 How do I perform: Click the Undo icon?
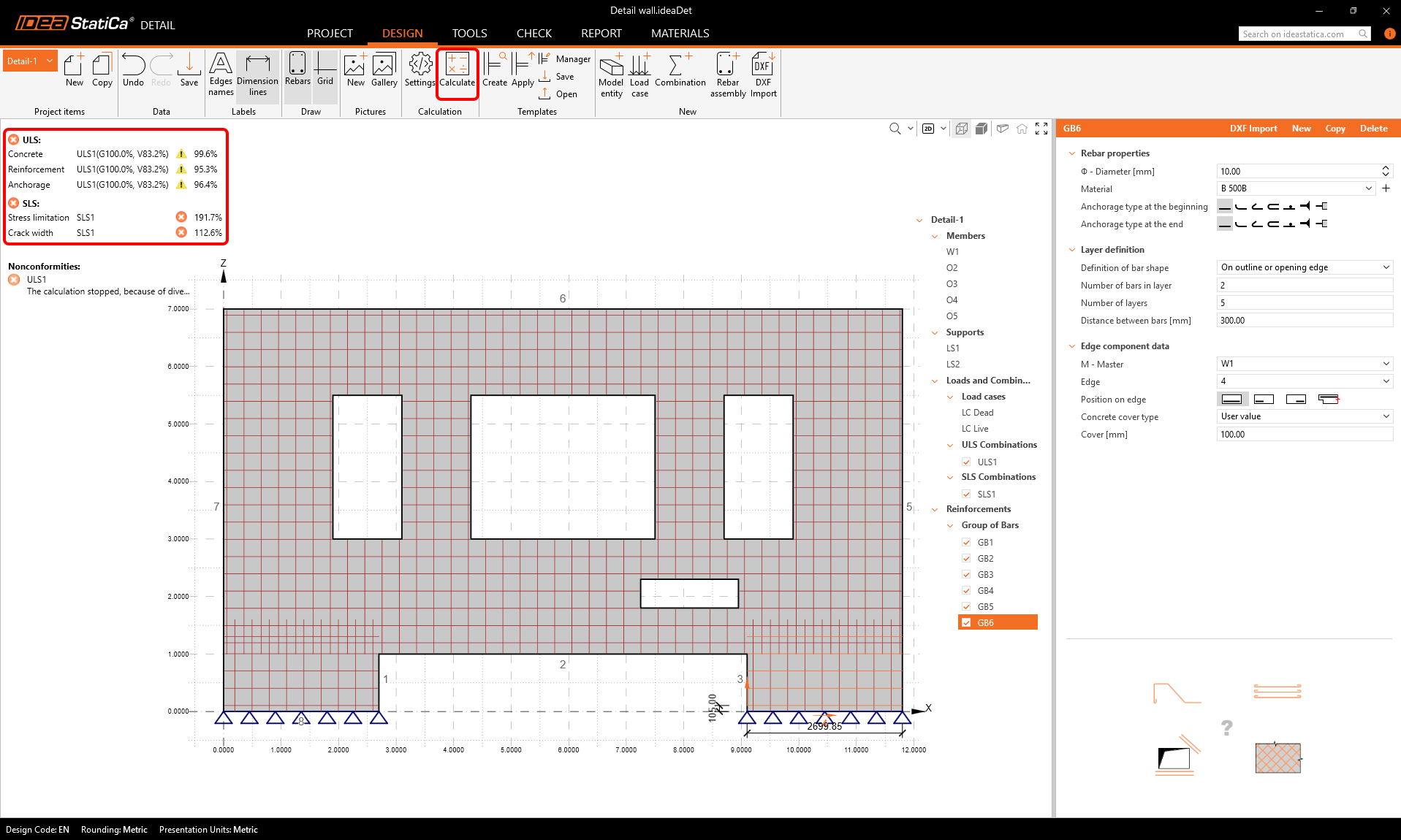[133, 71]
